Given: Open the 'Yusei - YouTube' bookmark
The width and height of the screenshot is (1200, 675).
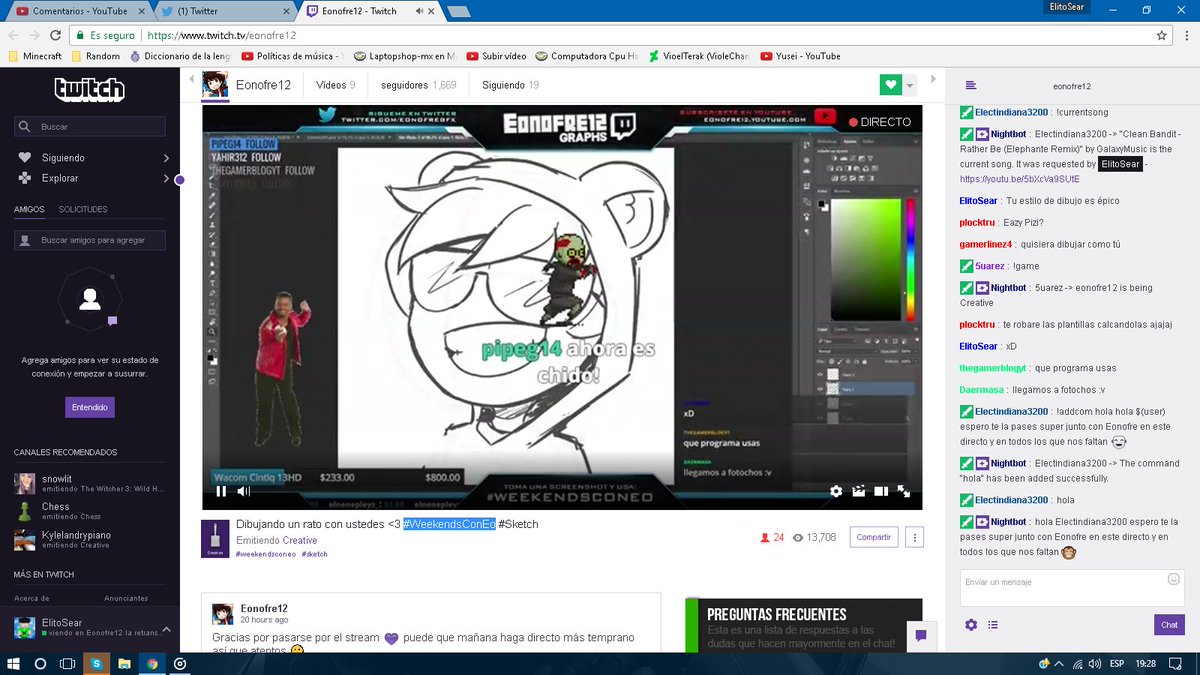Looking at the screenshot, I should [800, 56].
